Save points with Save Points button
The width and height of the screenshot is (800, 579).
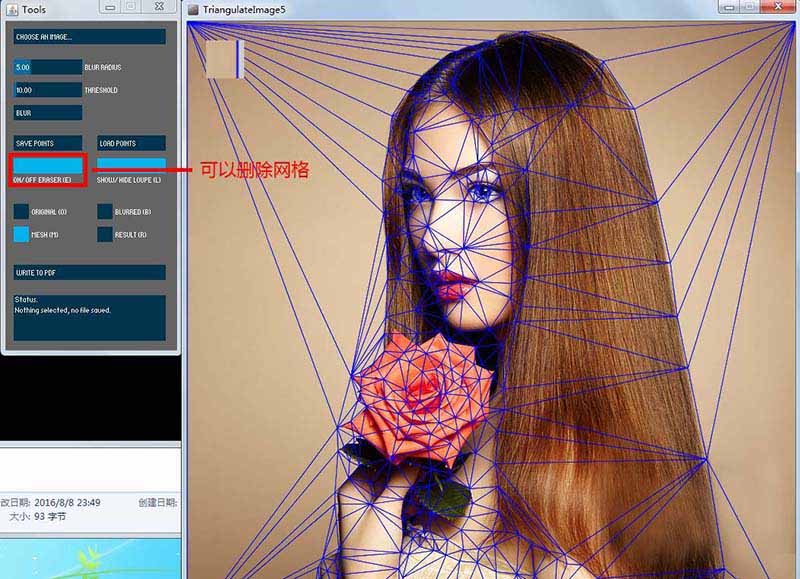(47, 143)
